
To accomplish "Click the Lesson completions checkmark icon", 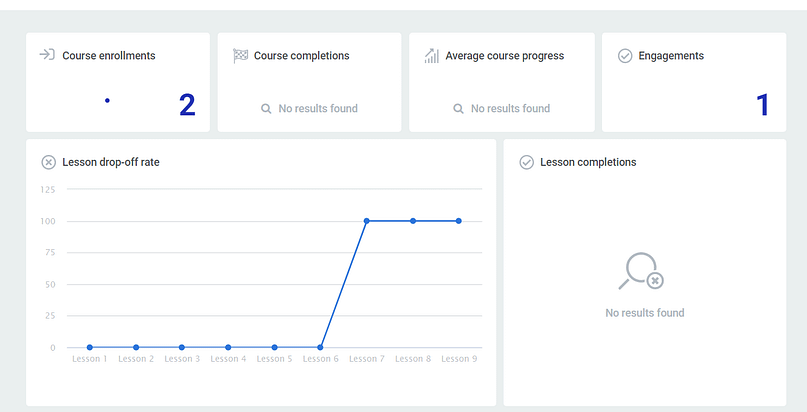I will click(527, 163).
